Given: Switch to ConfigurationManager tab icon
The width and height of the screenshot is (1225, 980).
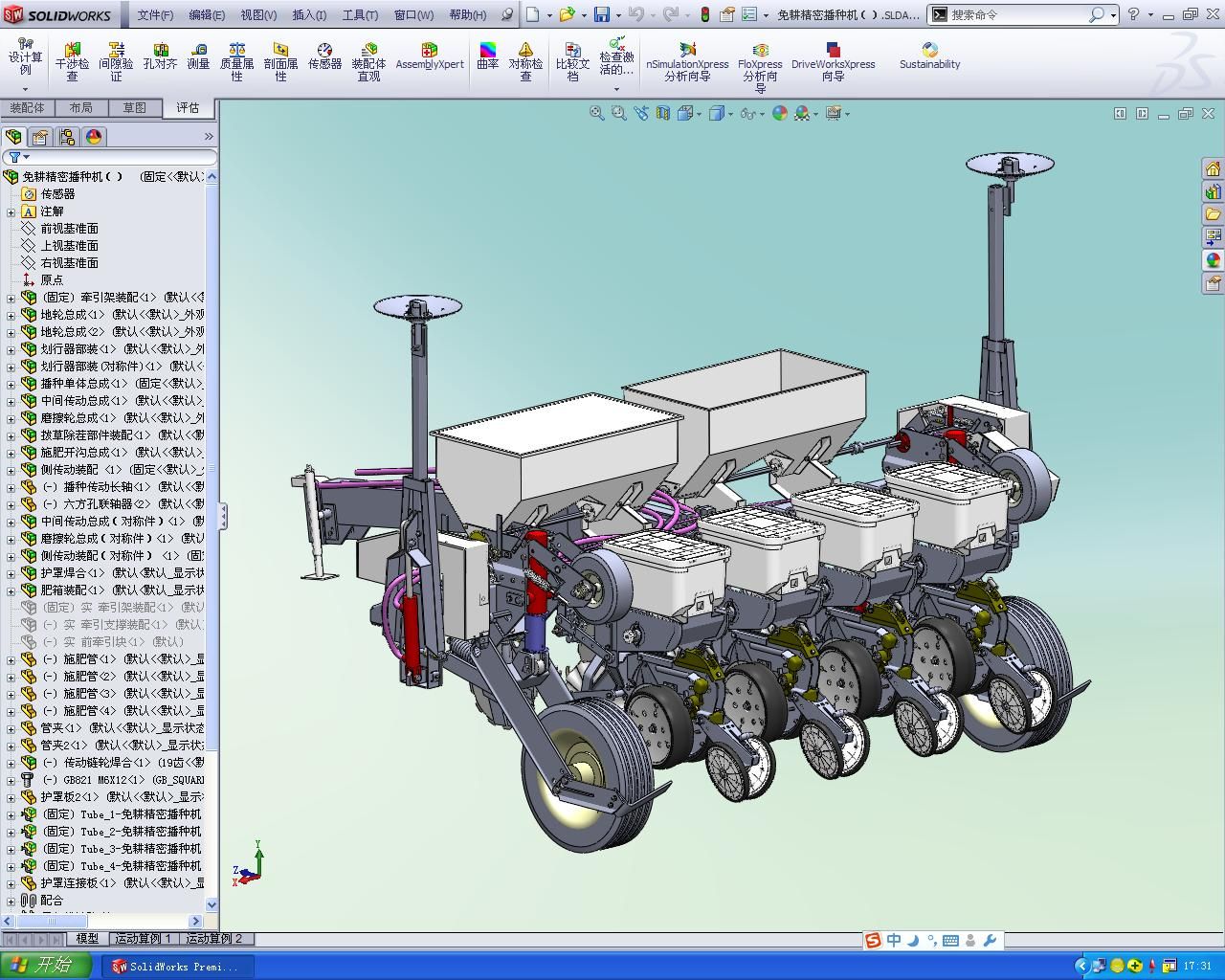Looking at the screenshot, I should tap(67, 137).
